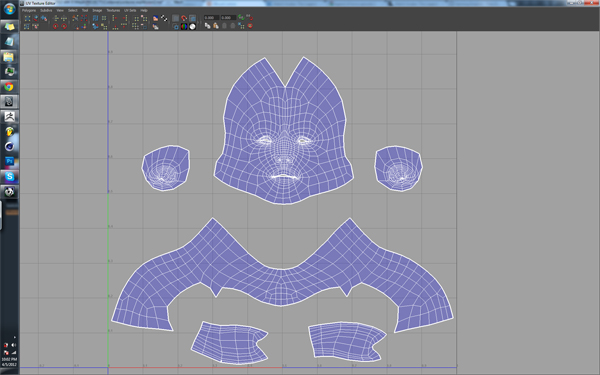Cut UVs along selected edges
The width and height of the screenshot is (600, 375).
(x=75, y=18)
